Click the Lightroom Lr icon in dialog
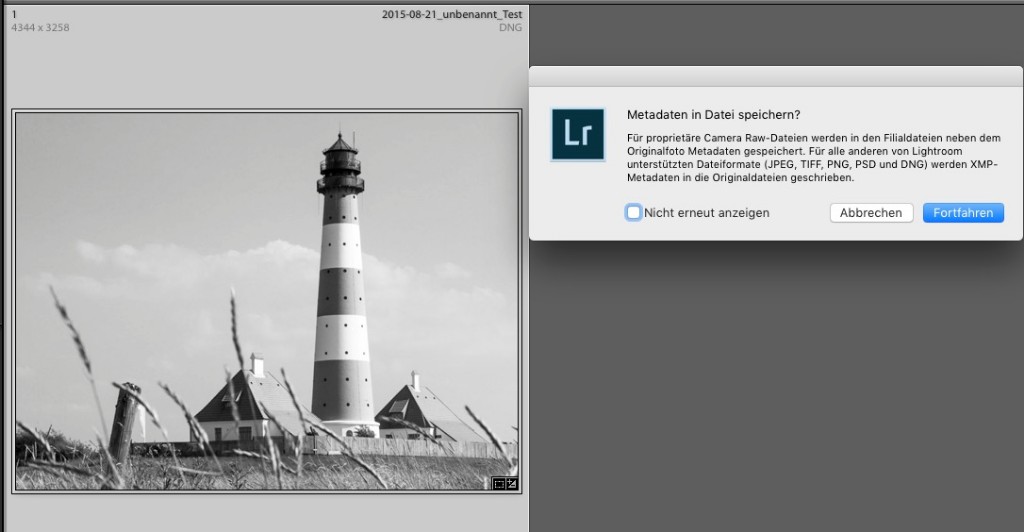Screen dimensions: 1024x532 pyautogui.click(x=578, y=135)
